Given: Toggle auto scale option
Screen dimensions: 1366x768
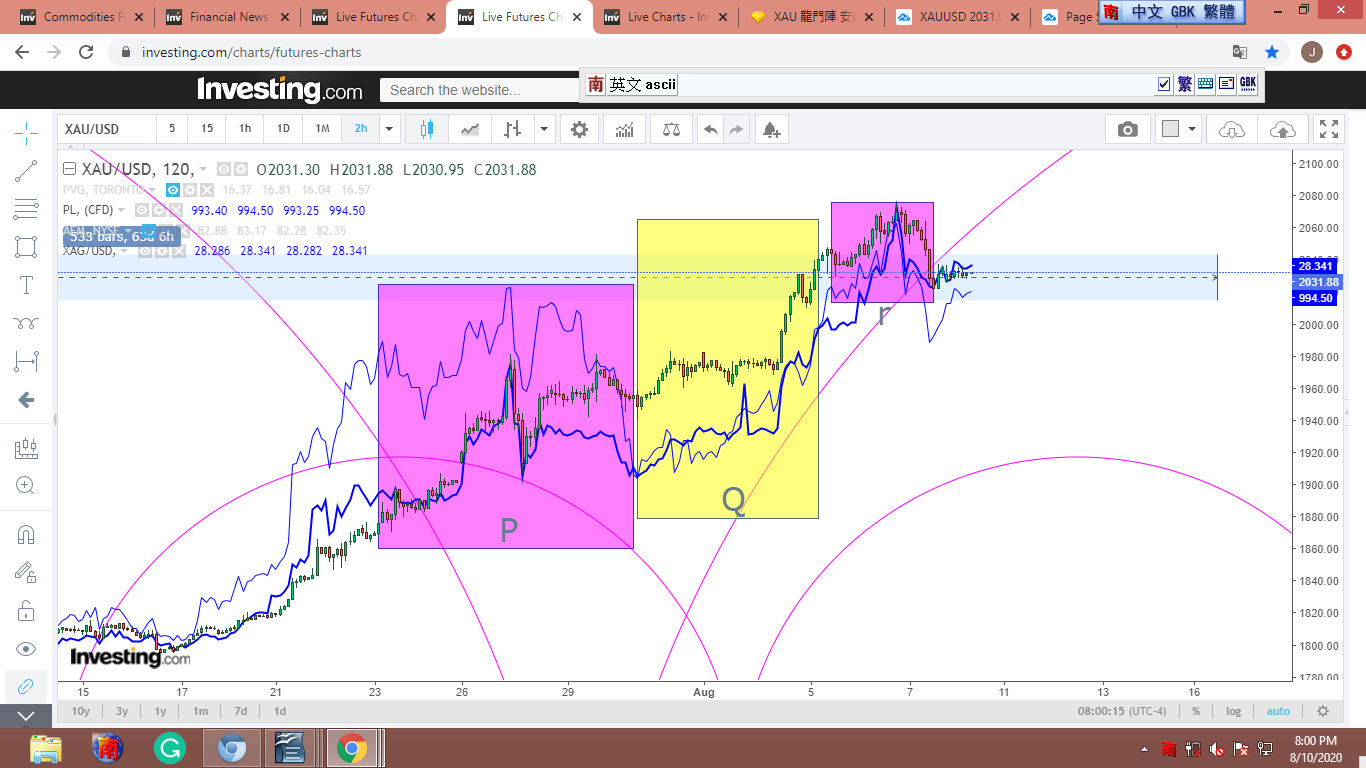Looking at the screenshot, I should 1278,711.
